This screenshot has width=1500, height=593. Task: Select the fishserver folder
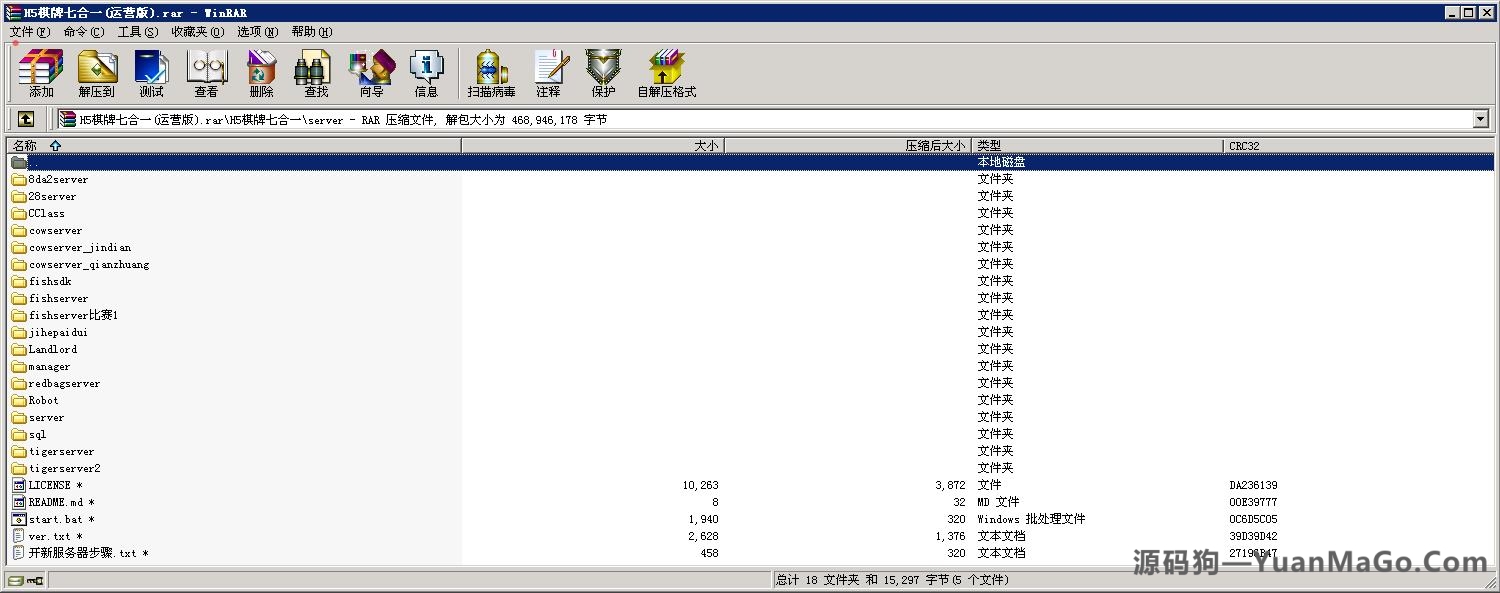[x=58, y=298]
